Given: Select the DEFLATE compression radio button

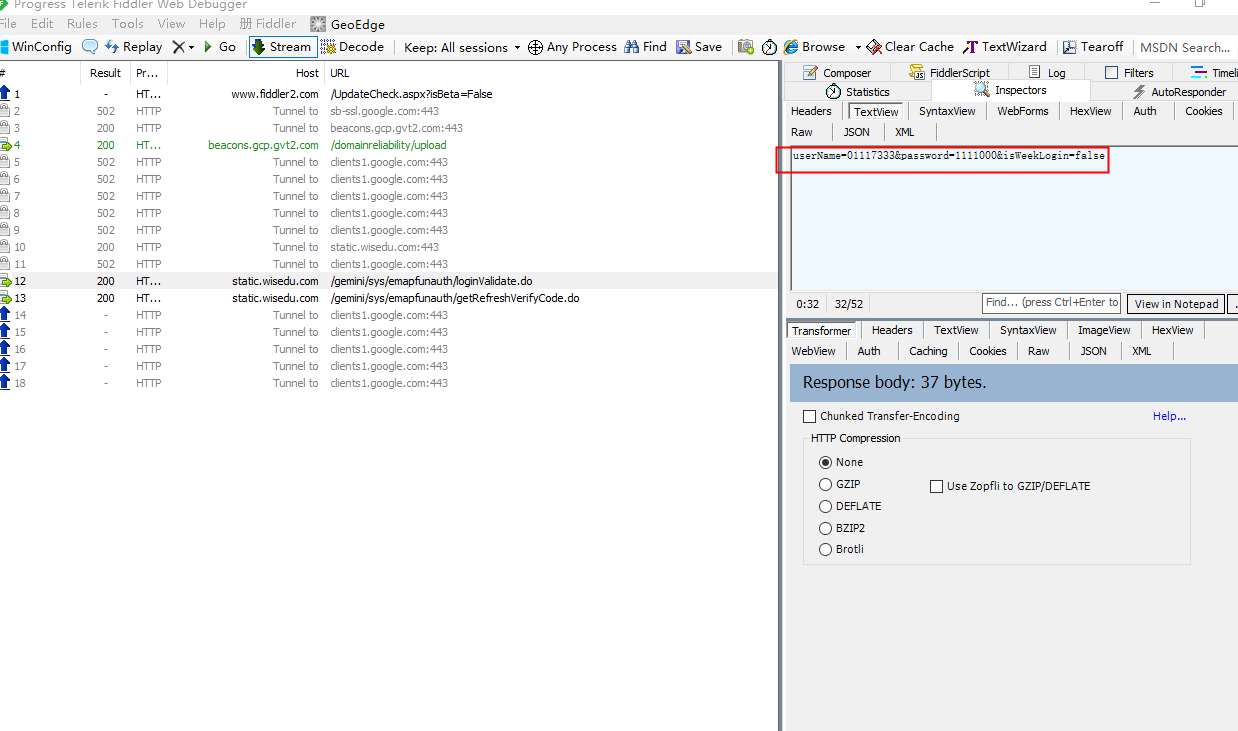Looking at the screenshot, I should pos(825,506).
